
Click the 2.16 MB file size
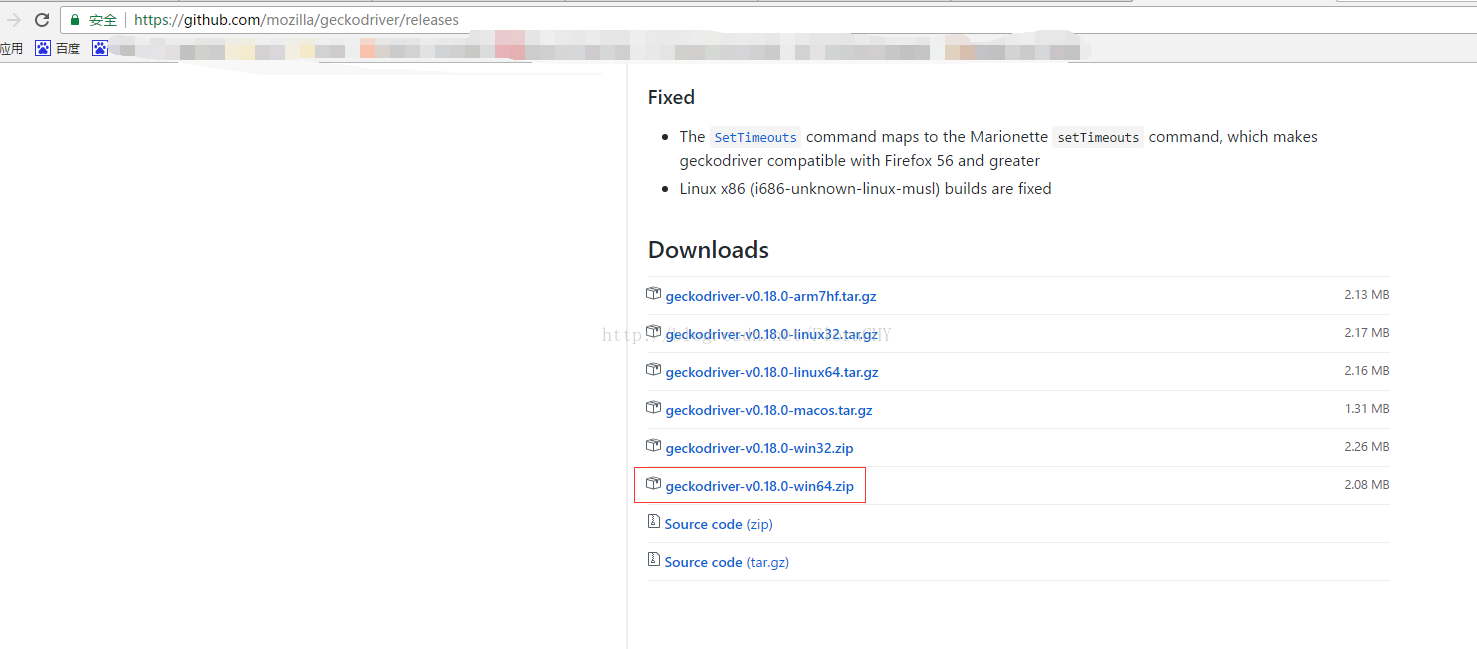(1367, 371)
